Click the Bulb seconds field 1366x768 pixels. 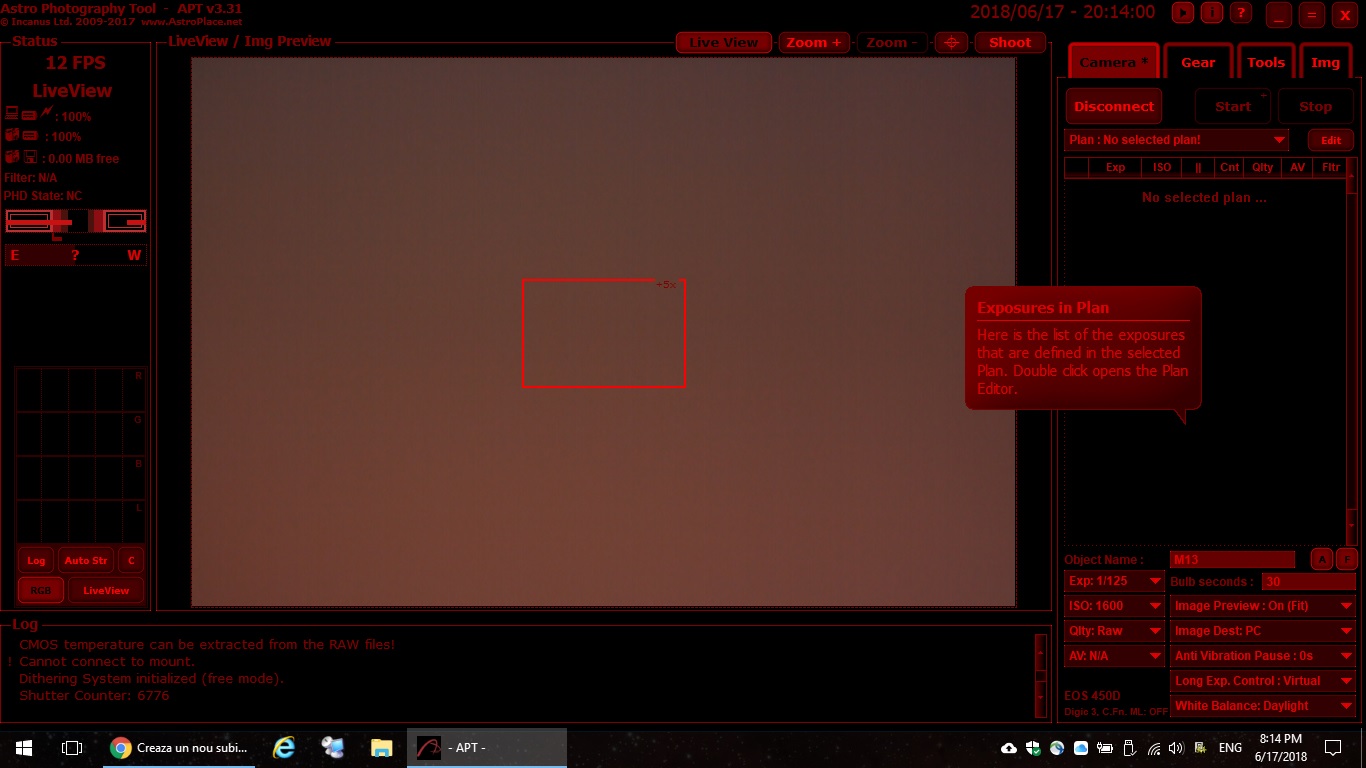point(1309,581)
